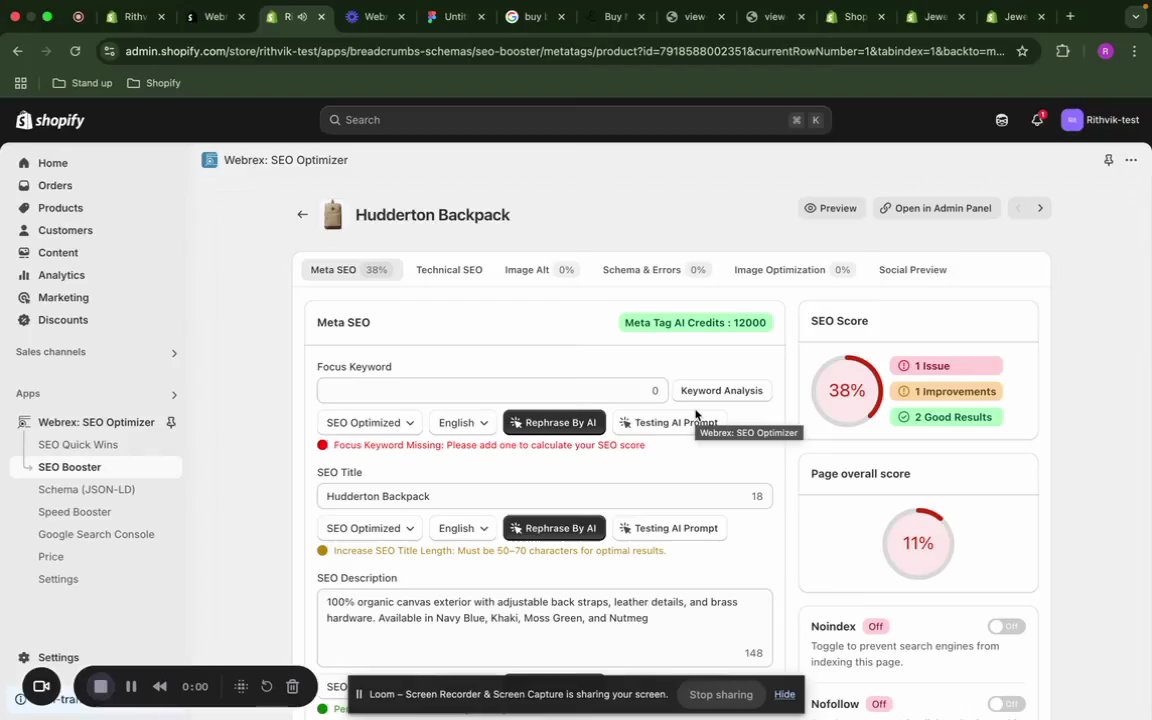Pause the Loom recording

[x=131, y=686]
